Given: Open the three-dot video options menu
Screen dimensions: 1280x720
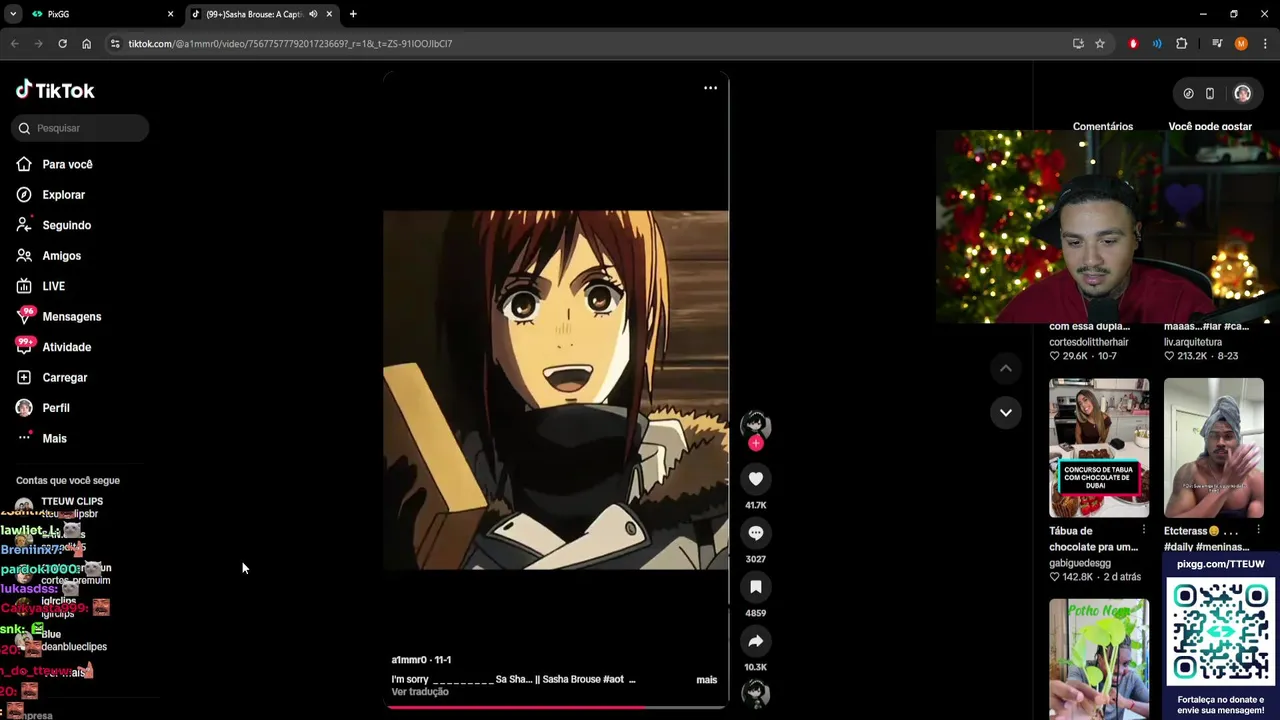Looking at the screenshot, I should click(x=710, y=88).
